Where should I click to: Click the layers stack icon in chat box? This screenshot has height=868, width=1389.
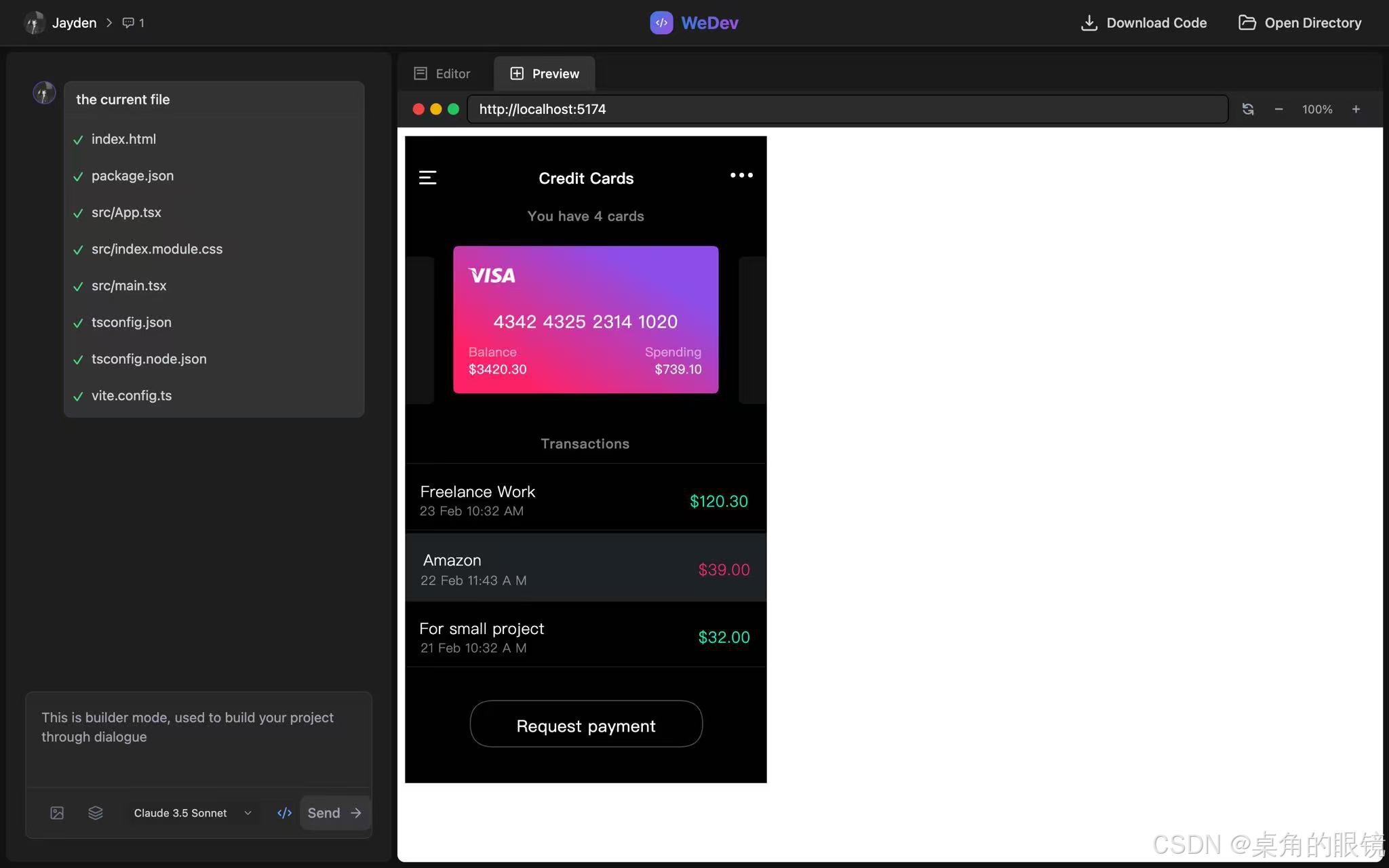(96, 813)
